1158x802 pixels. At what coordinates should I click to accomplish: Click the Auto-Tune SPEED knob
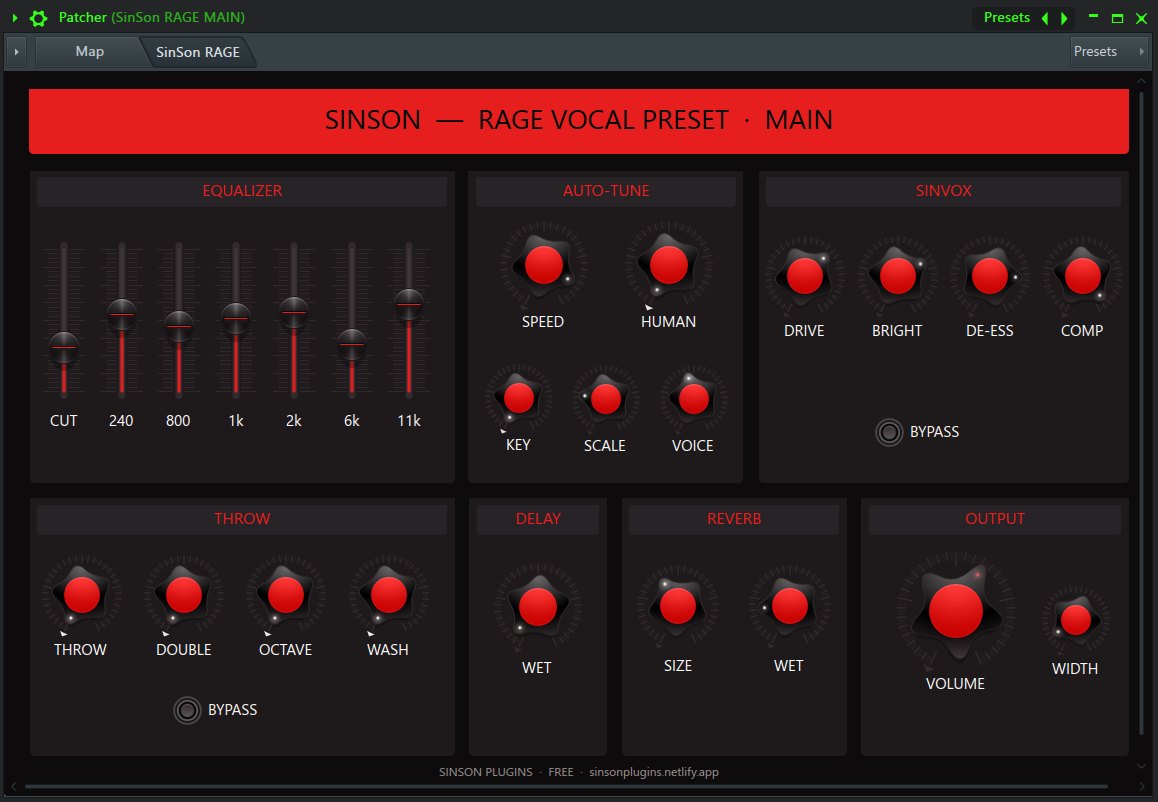tap(544, 265)
